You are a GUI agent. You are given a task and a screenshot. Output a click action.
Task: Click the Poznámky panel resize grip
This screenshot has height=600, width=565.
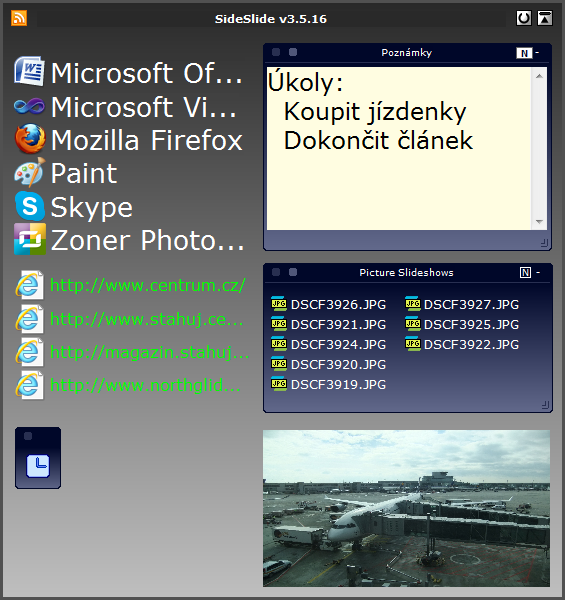(x=544, y=243)
